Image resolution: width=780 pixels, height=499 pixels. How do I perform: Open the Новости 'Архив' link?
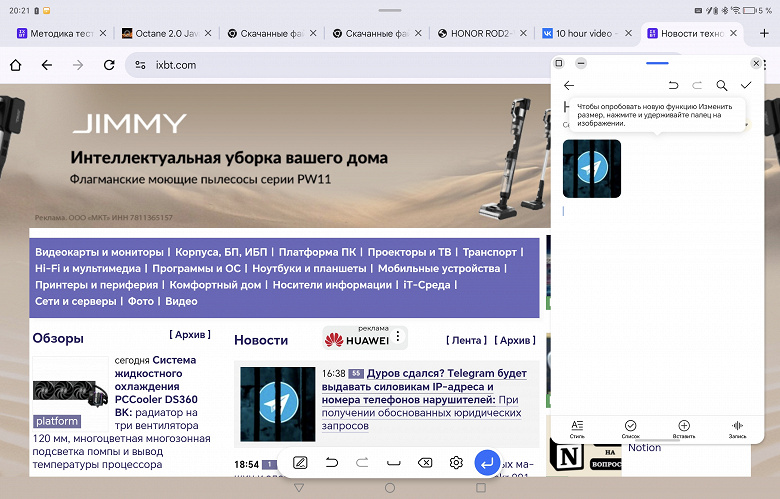tap(515, 340)
